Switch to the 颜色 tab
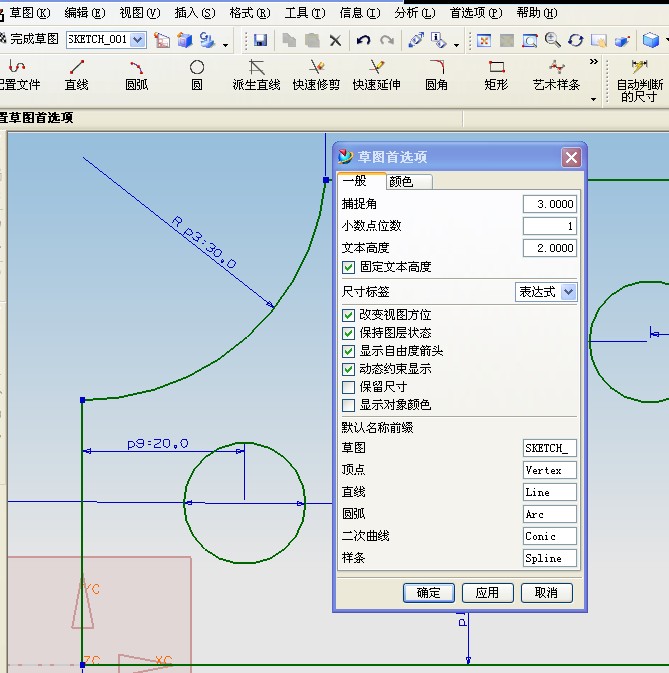This screenshot has height=673, width=669. tap(409, 182)
